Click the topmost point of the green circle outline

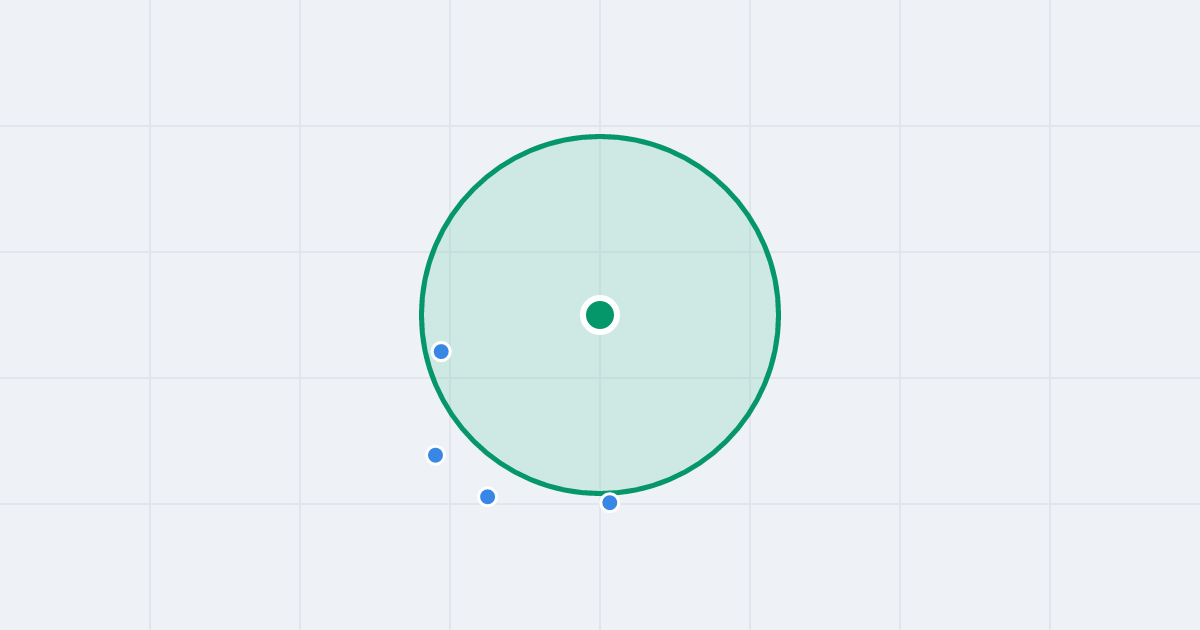pos(600,136)
